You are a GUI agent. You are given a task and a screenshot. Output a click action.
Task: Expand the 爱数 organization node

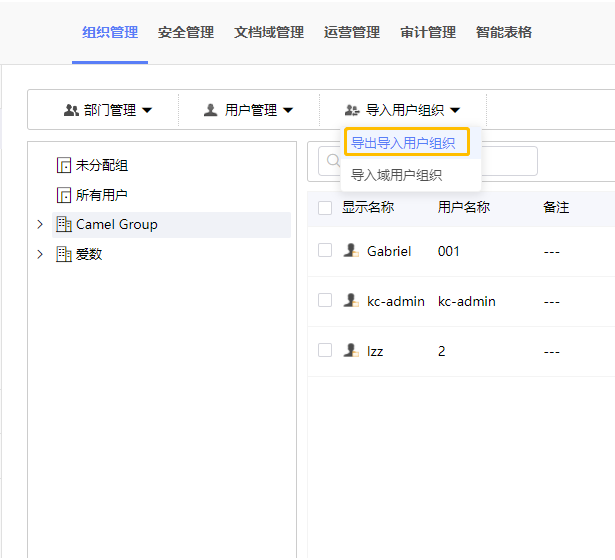click(40, 254)
